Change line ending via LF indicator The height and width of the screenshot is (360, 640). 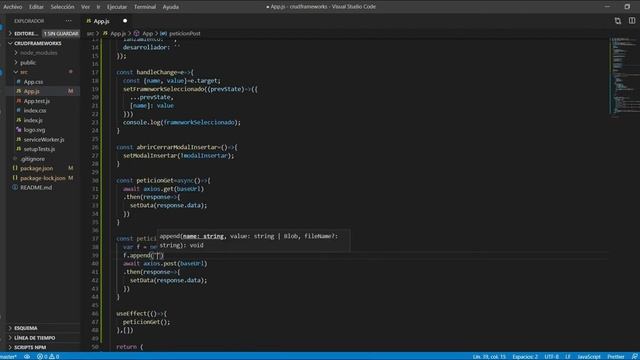pyautogui.click(x=568, y=356)
